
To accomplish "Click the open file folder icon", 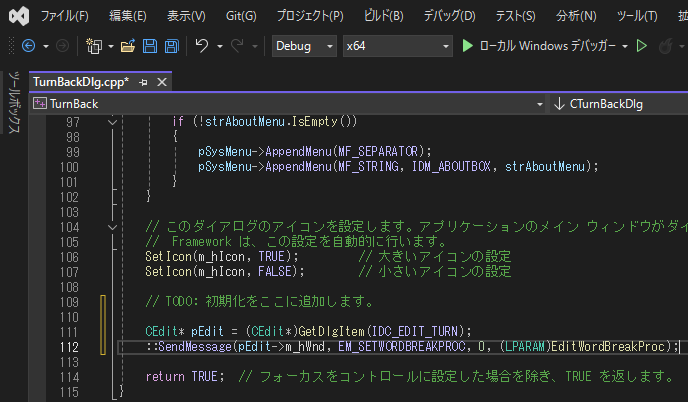I will click(x=128, y=46).
